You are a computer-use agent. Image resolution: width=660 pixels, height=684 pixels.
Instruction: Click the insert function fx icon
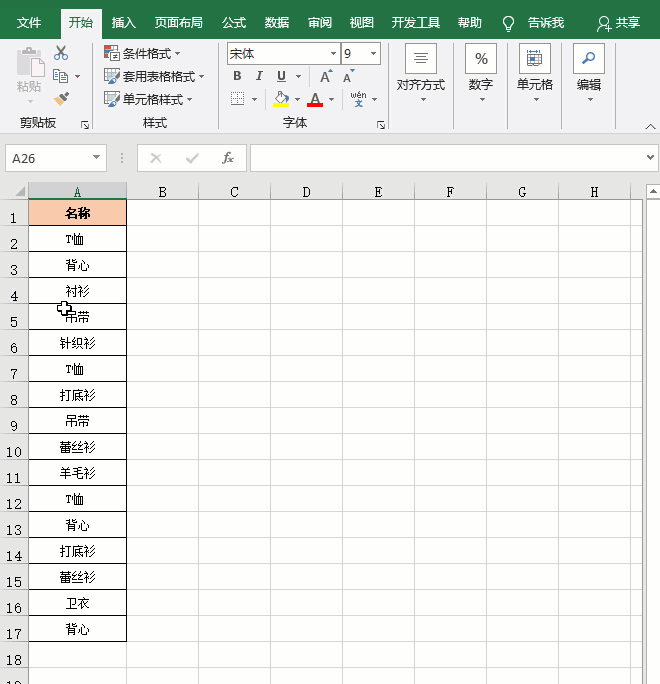228,157
